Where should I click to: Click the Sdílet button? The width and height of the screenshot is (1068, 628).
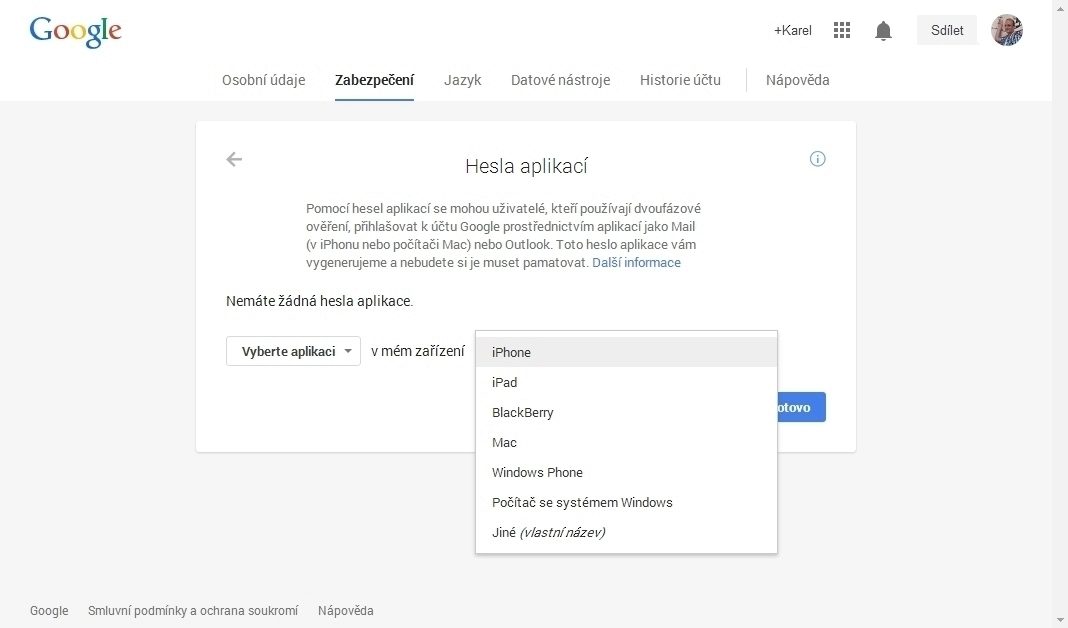point(947,30)
